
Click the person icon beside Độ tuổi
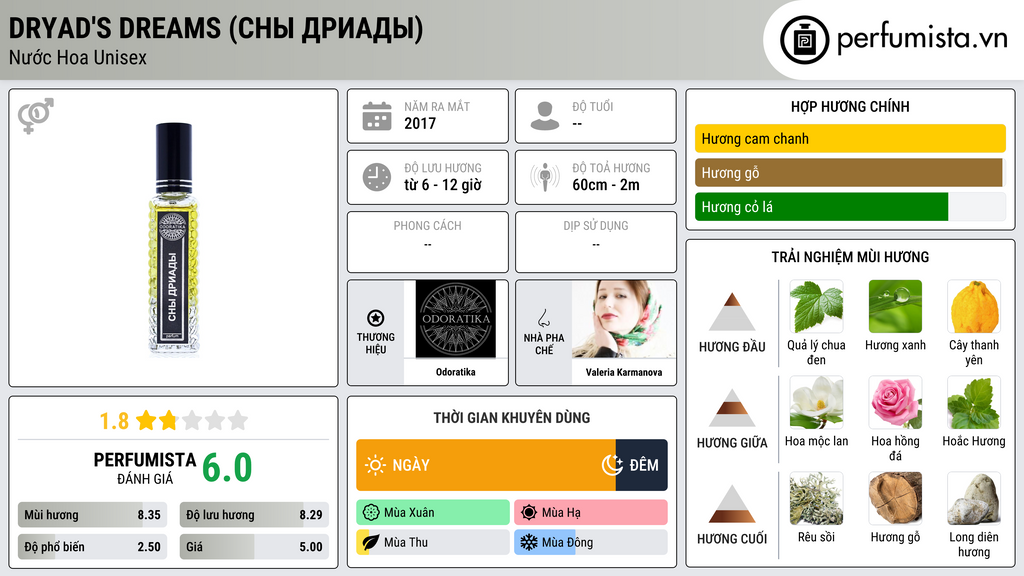(545, 116)
